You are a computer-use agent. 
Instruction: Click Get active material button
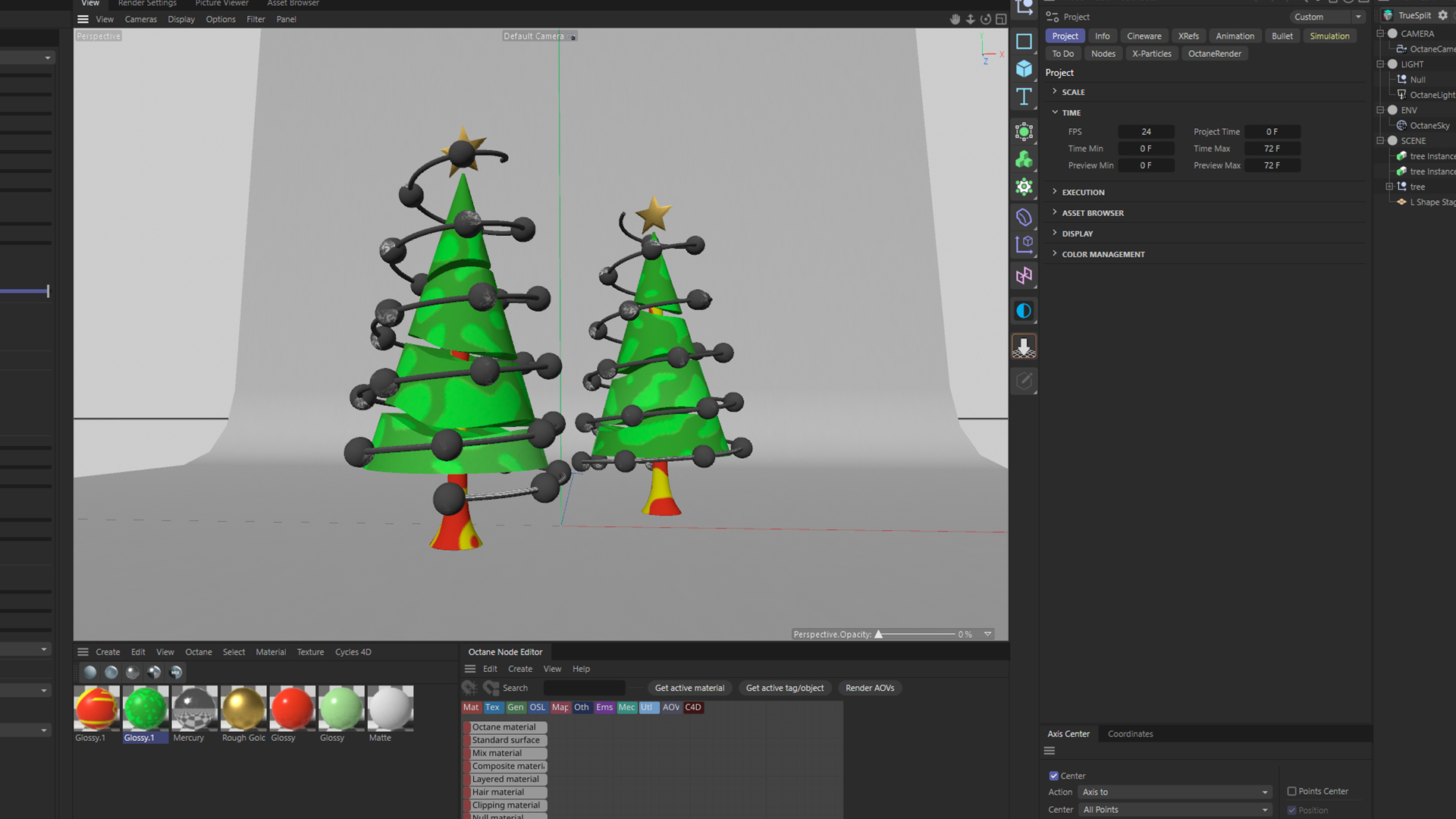(689, 688)
